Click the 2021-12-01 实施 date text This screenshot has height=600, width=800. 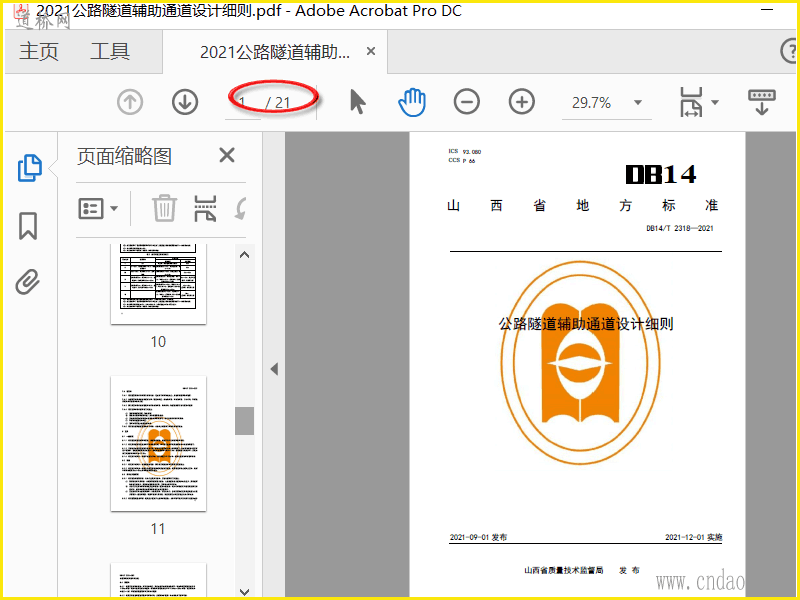[x=693, y=537]
